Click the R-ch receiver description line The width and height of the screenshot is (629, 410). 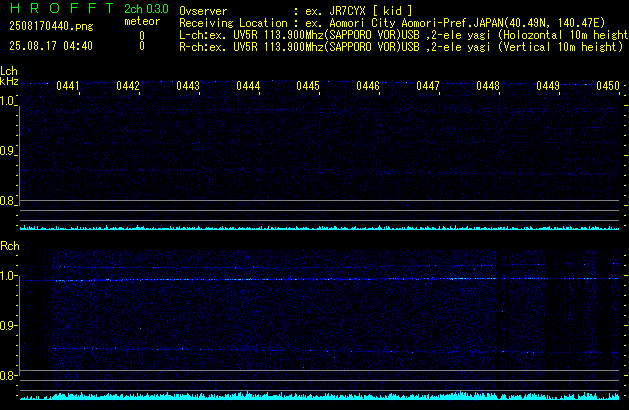click(401, 47)
